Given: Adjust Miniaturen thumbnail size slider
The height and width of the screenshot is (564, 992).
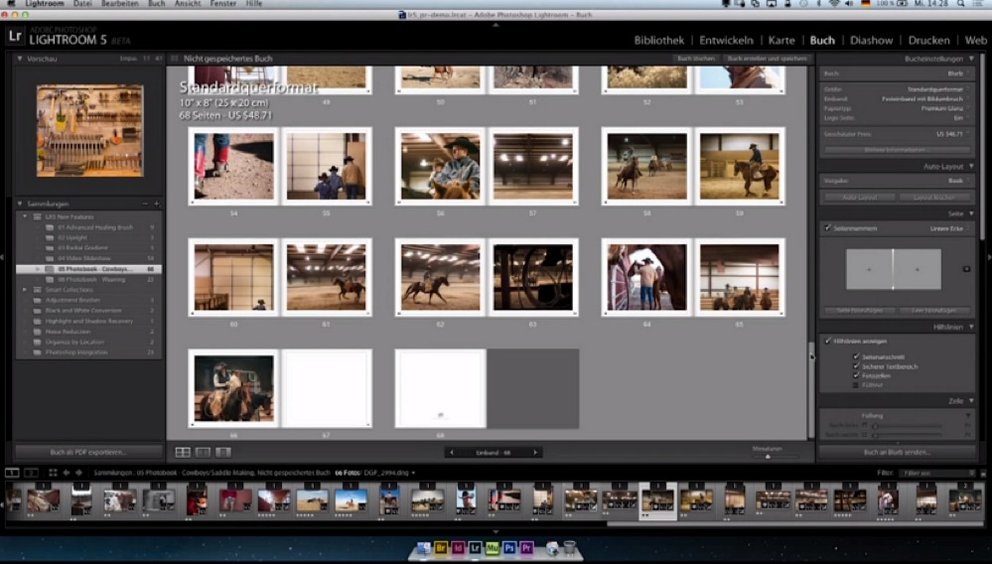Looking at the screenshot, I should [767, 456].
